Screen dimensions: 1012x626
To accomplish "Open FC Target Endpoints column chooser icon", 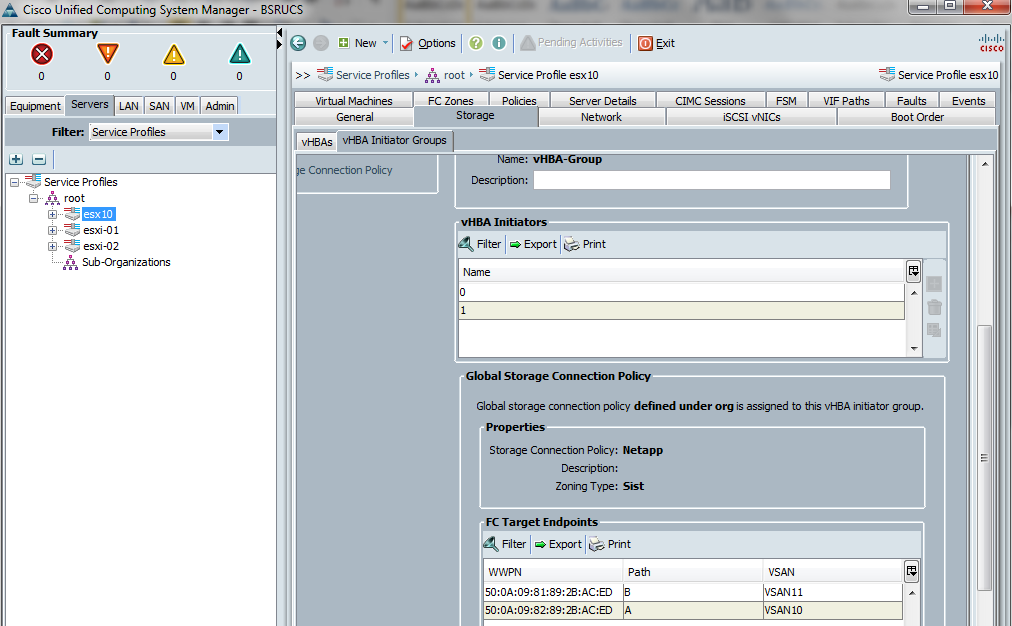I will 911,570.
